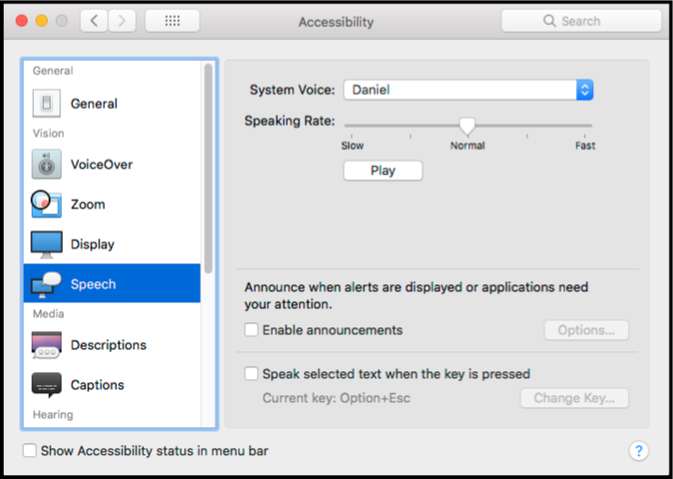Click the Speech bubble monitor icon
This screenshot has height=479, width=673.
(x=46, y=284)
